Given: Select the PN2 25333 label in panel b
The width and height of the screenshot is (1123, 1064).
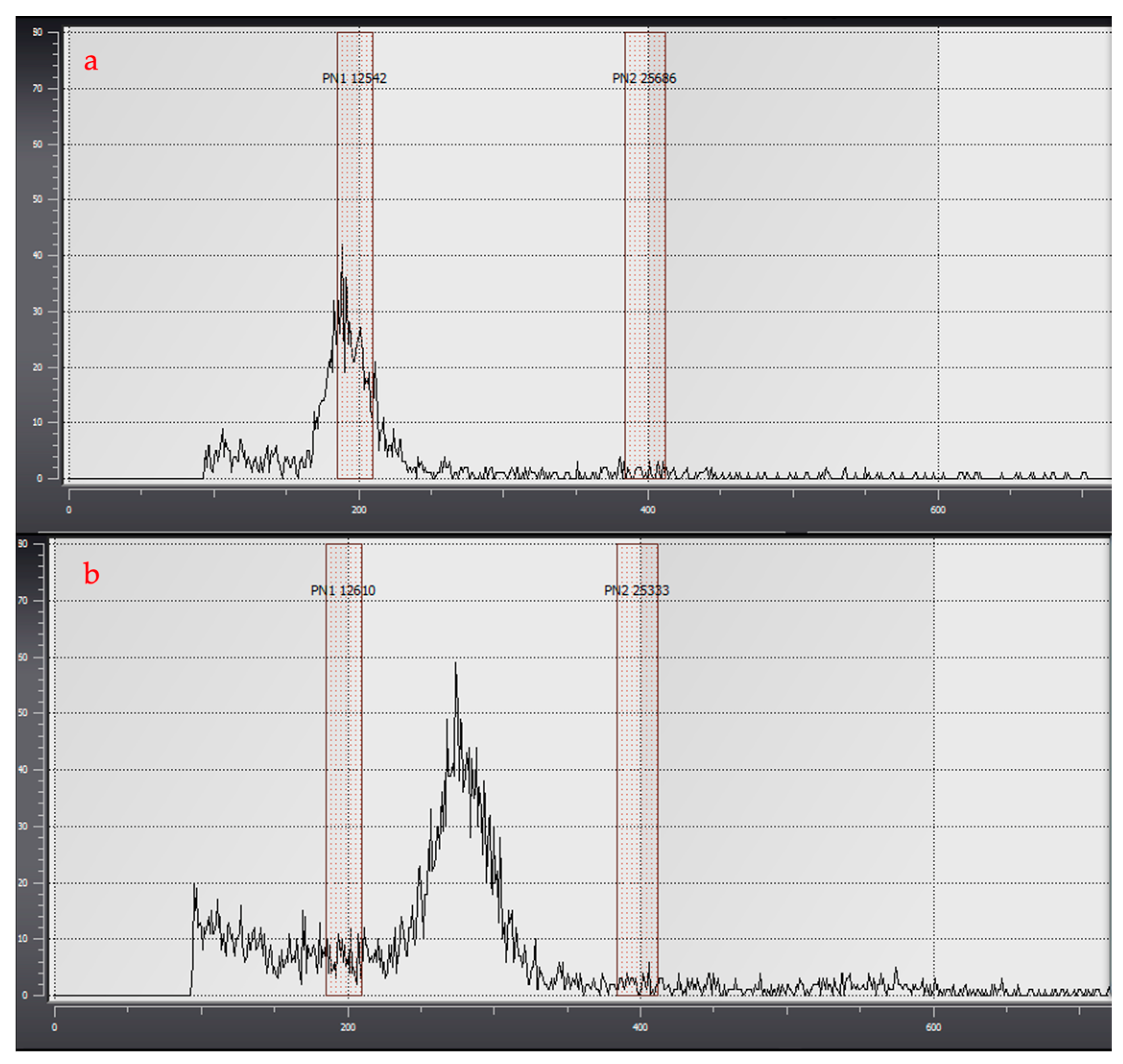Looking at the screenshot, I should pyautogui.click(x=637, y=591).
